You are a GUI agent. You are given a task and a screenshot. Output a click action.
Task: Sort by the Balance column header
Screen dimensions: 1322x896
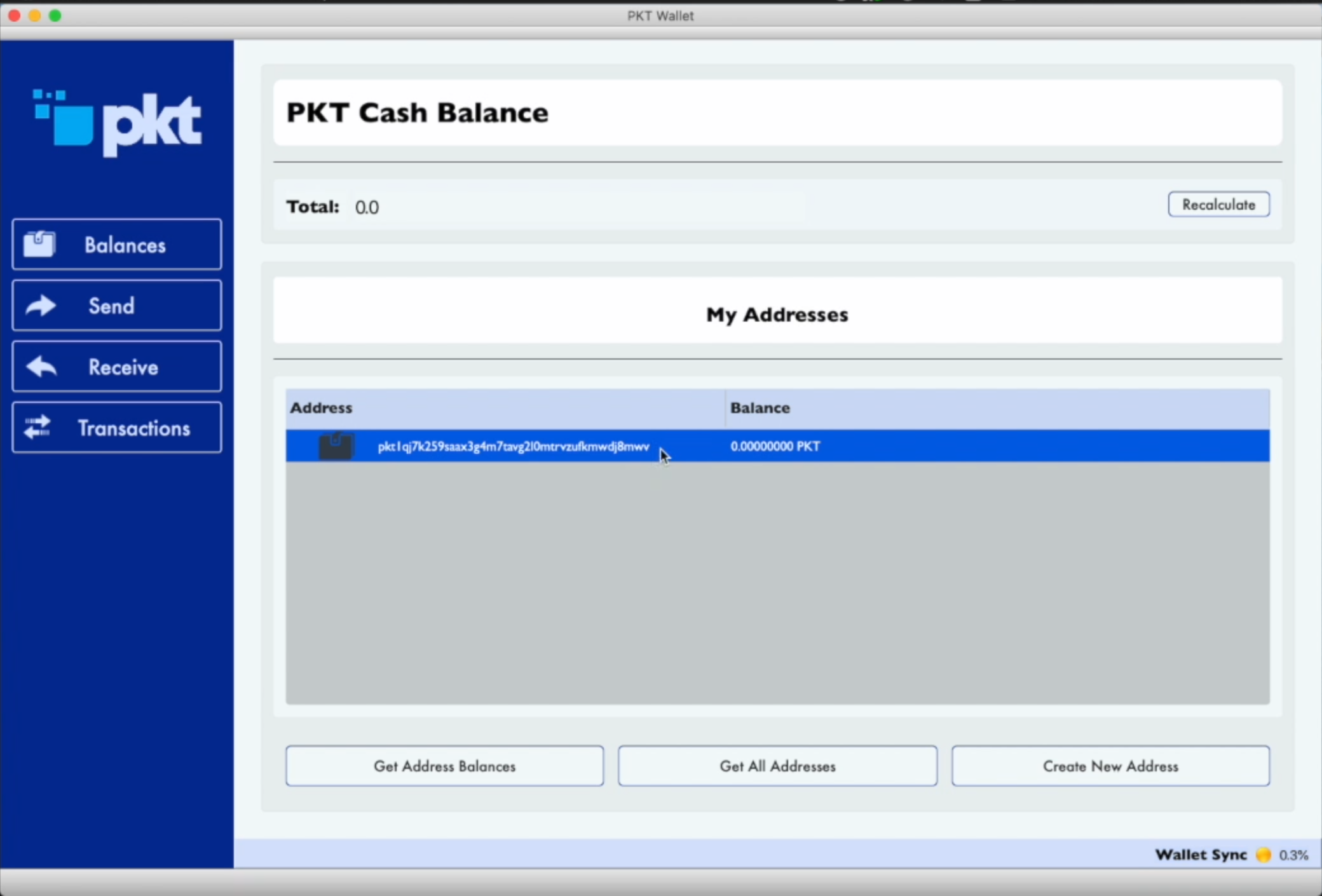(760, 407)
